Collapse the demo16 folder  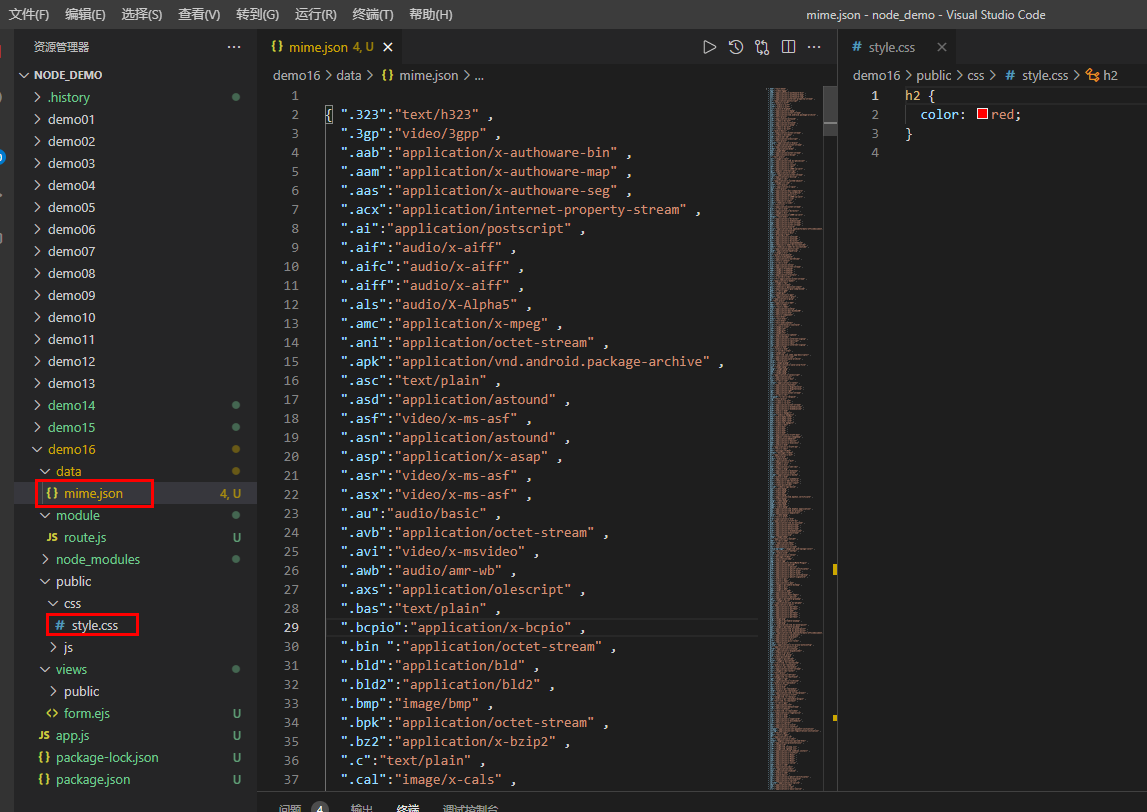coord(71,449)
